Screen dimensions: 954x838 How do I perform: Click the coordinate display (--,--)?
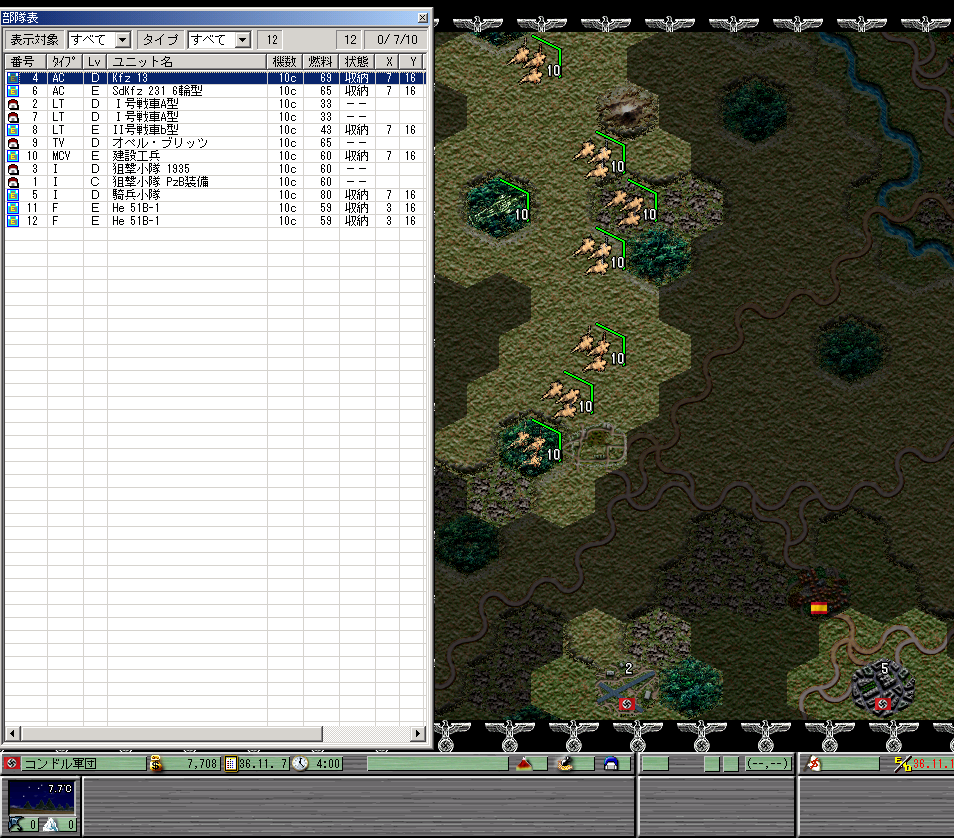[x=768, y=763]
